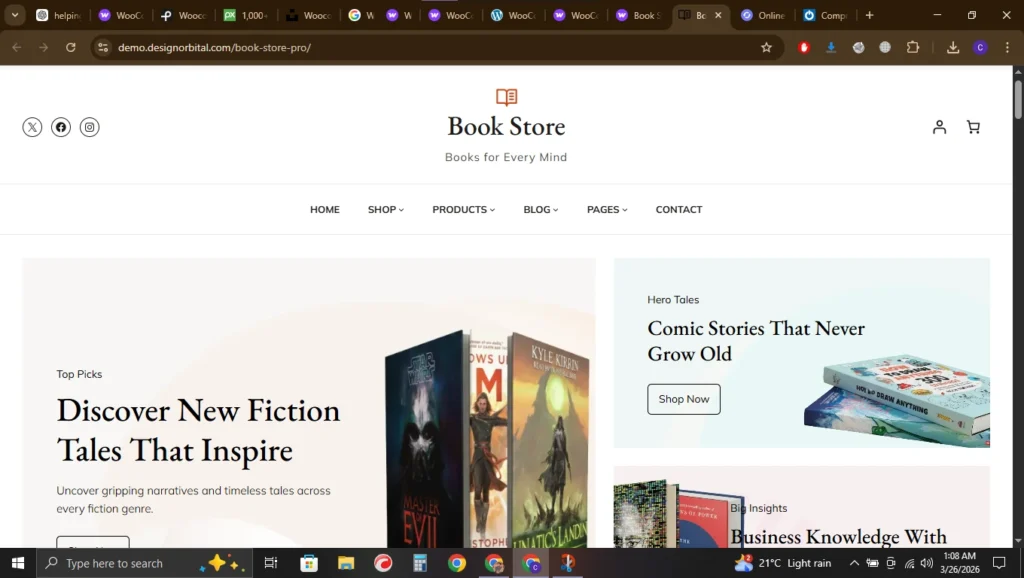Viewport: 1024px width, 578px height.
Task: Open the Chrome profile avatar C
Action: (980, 47)
